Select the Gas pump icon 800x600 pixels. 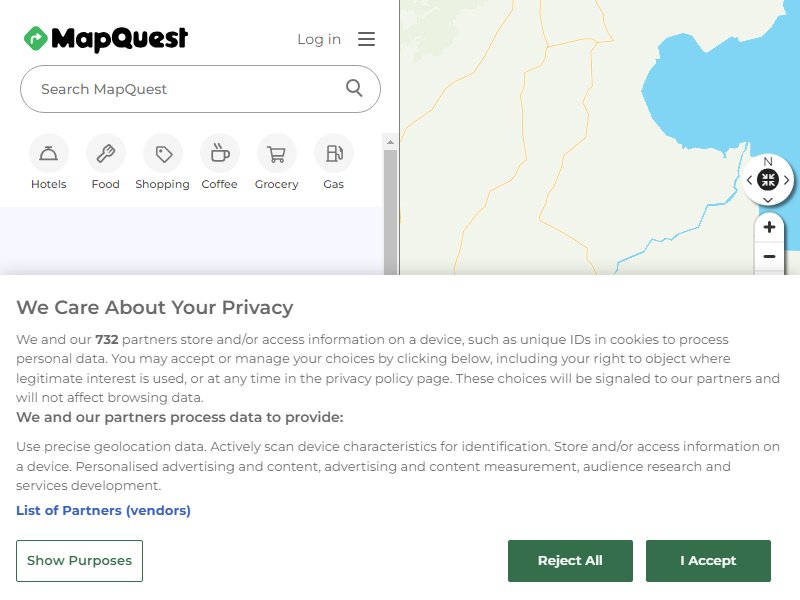click(x=334, y=153)
